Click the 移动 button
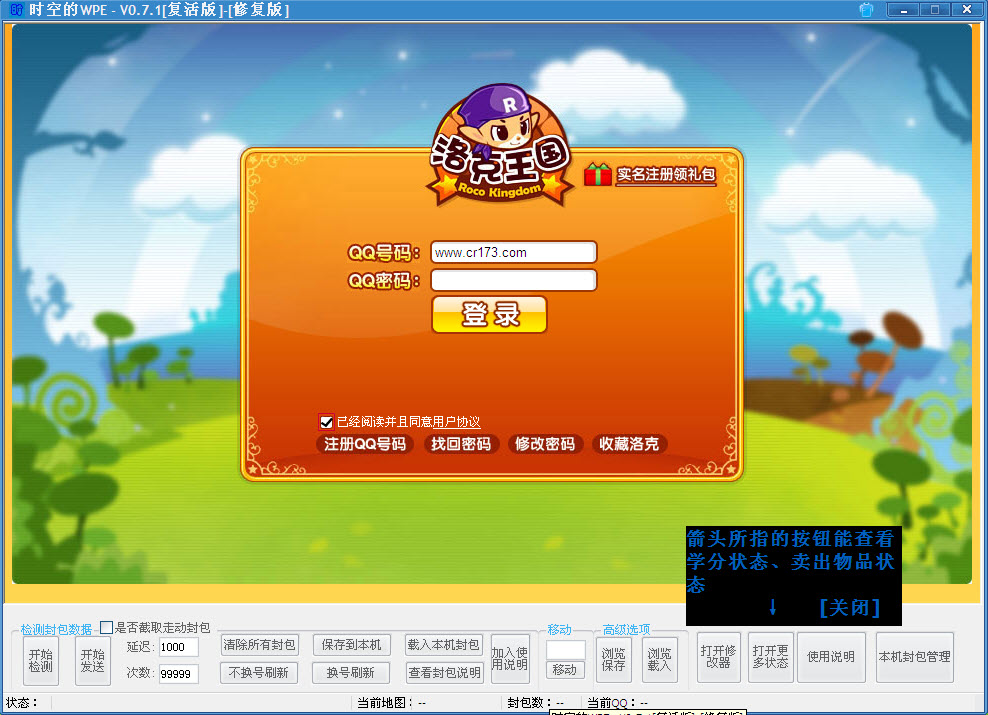Image resolution: width=988 pixels, height=715 pixels. click(565, 670)
